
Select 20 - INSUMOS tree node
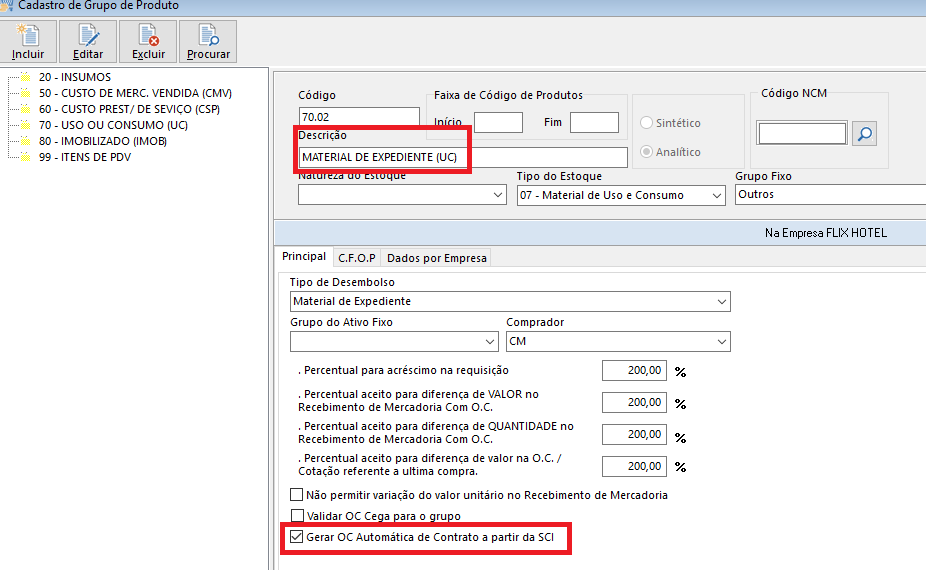pos(74,77)
